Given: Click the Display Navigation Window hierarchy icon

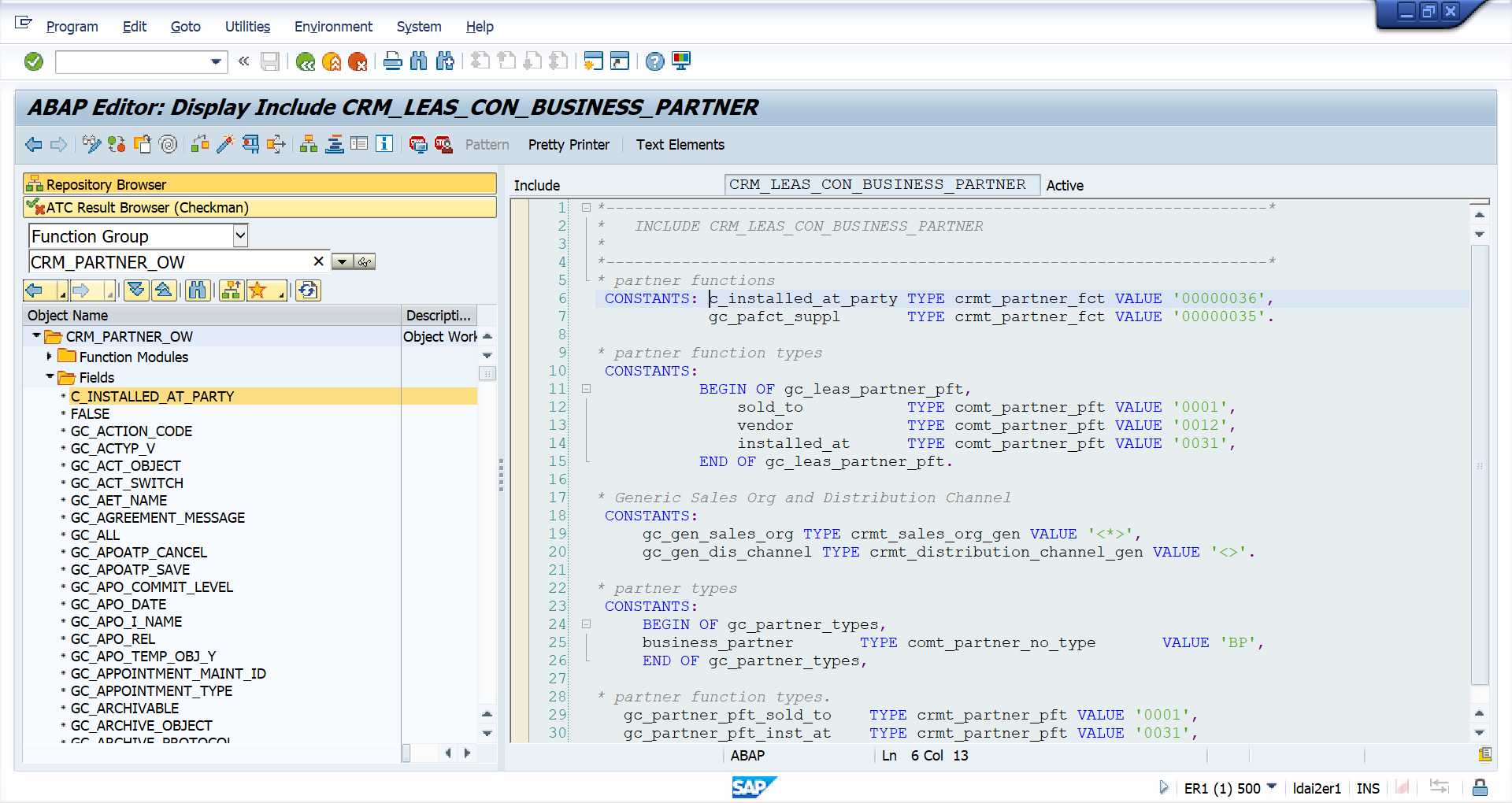Looking at the screenshot, I should click(309, 144).
